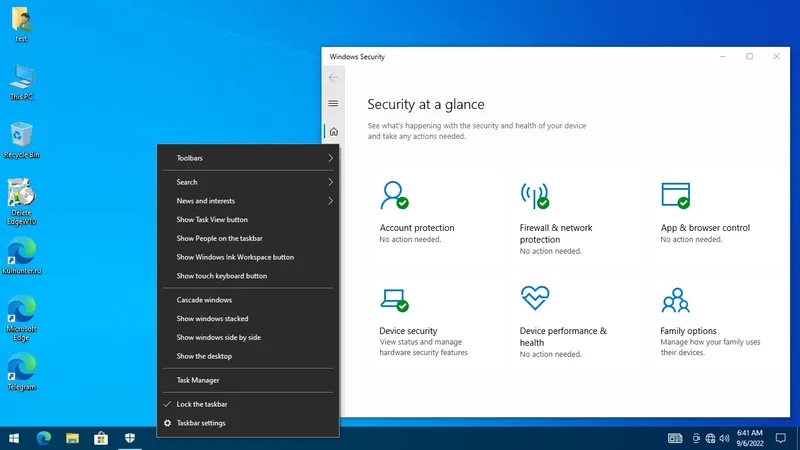Click the Windows Security window title text
The image size is (800, 450).
(357, 57)
